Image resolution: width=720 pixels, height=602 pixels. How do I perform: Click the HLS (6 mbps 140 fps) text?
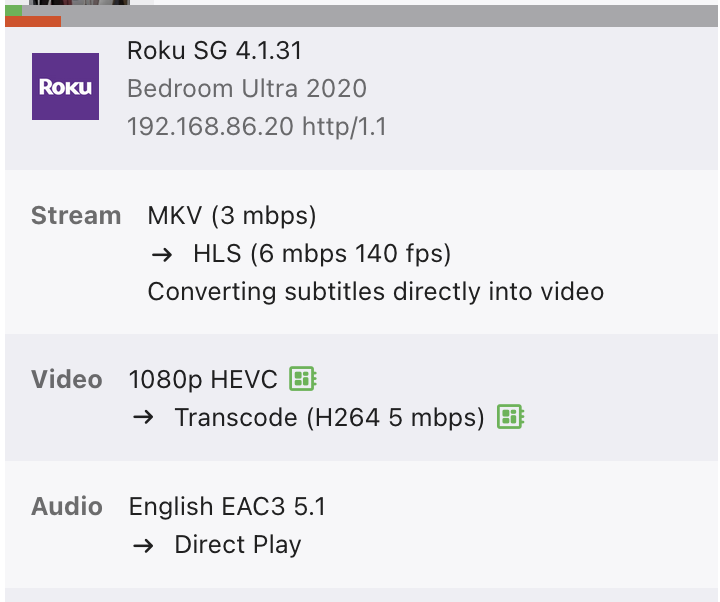point(322,254)
